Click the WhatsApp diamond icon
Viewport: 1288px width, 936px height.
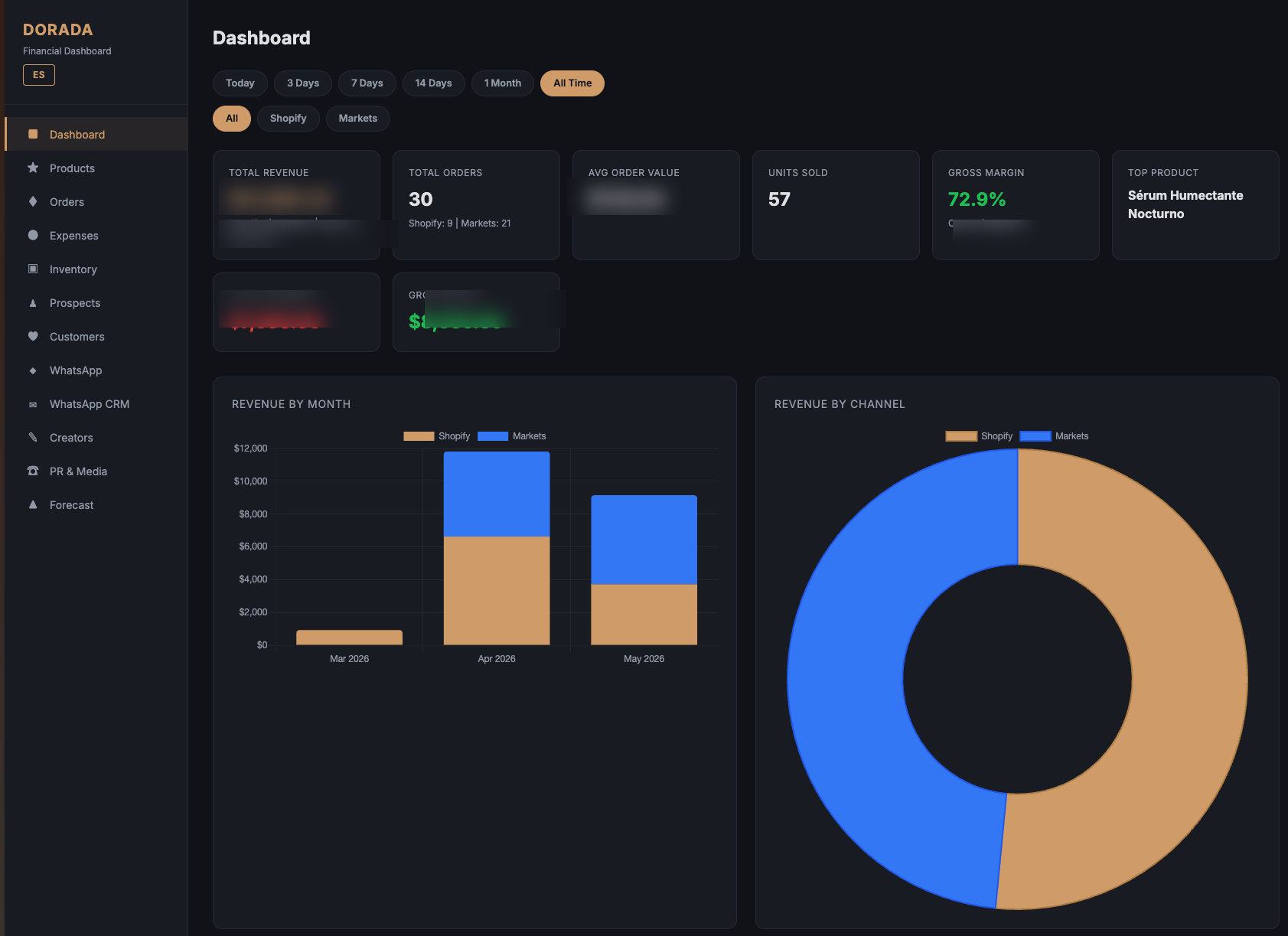point(33,370)
